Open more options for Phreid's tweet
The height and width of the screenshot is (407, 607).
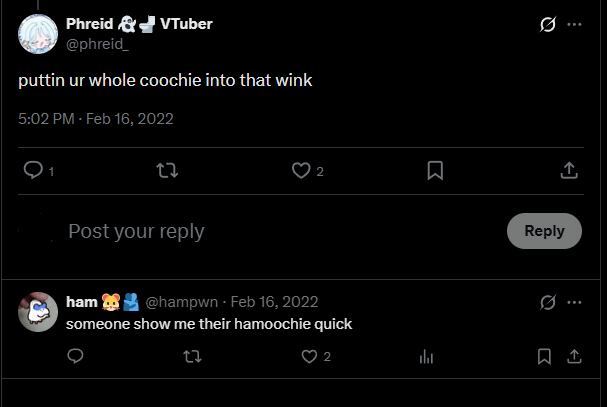574,24
